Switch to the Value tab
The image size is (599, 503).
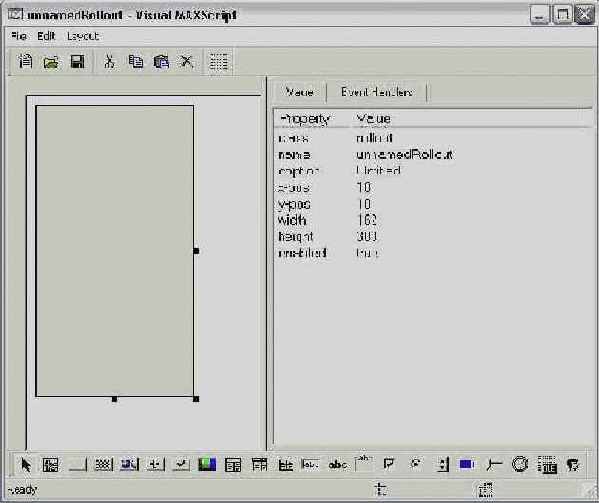tap(300, 92)
